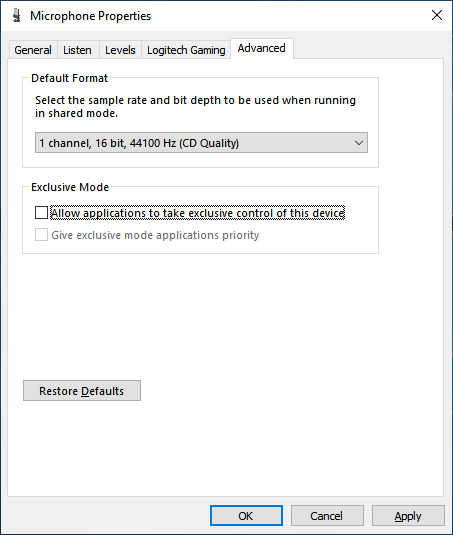
Task: Go to the Logitech Gaming tab
Action: (x=186, y=50)
